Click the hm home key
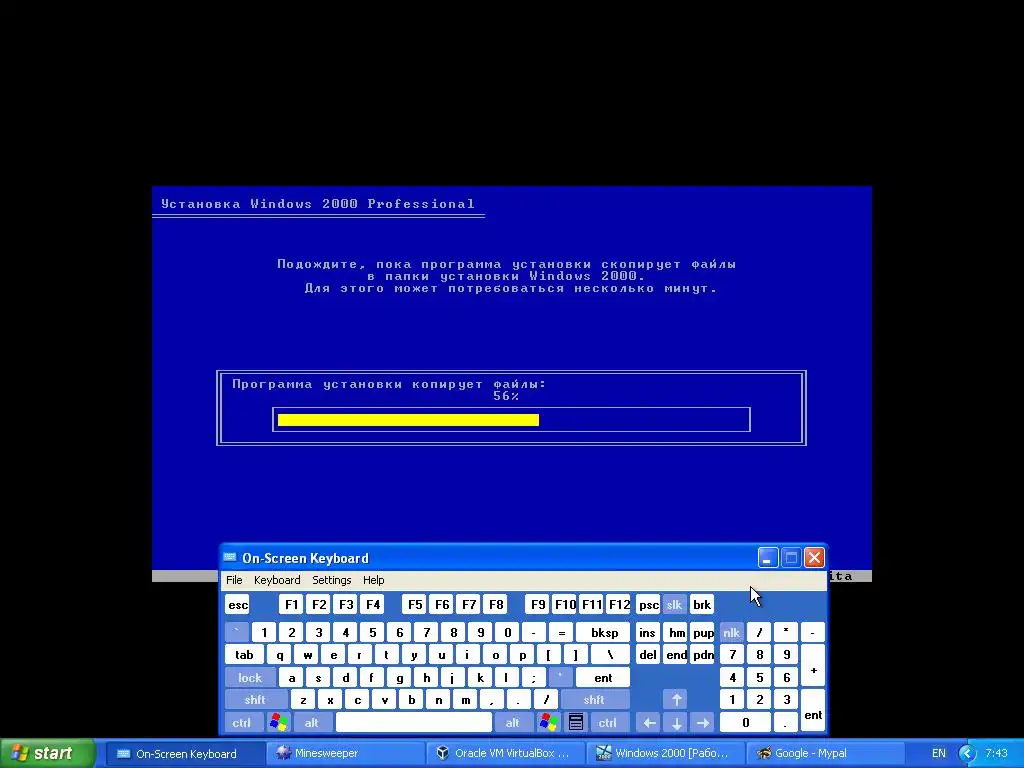The width and height of the screenshot is (1024, 768). point(677,632)
